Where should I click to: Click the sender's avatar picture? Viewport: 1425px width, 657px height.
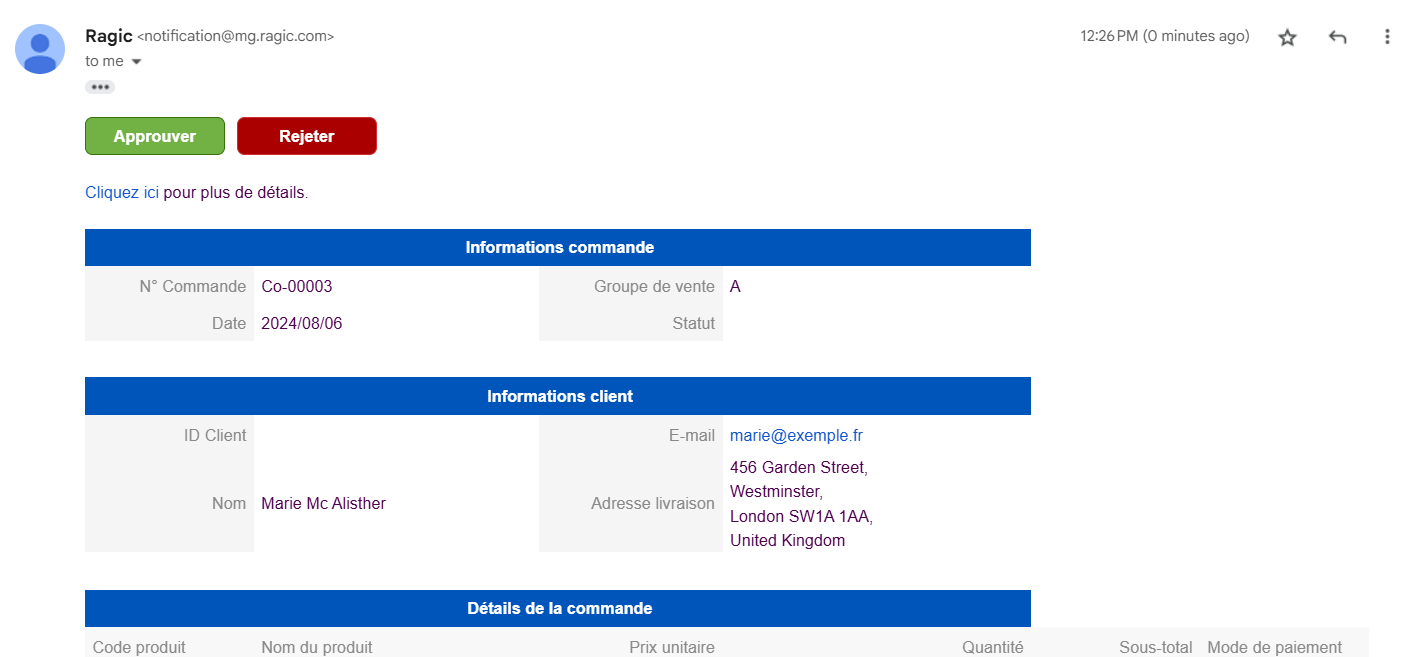[40, 49]
